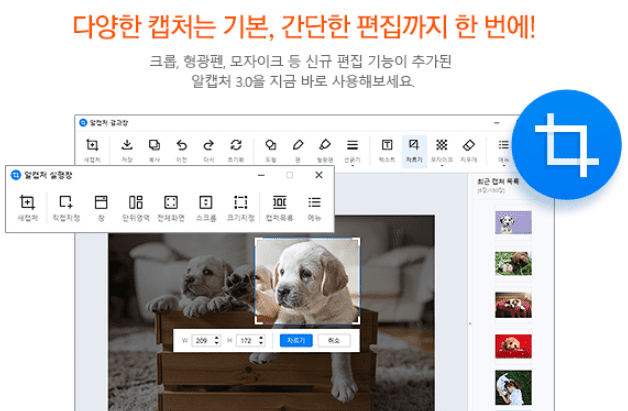
Task: Reset edits with the 초기화 icon
Action: coord(236,150)
